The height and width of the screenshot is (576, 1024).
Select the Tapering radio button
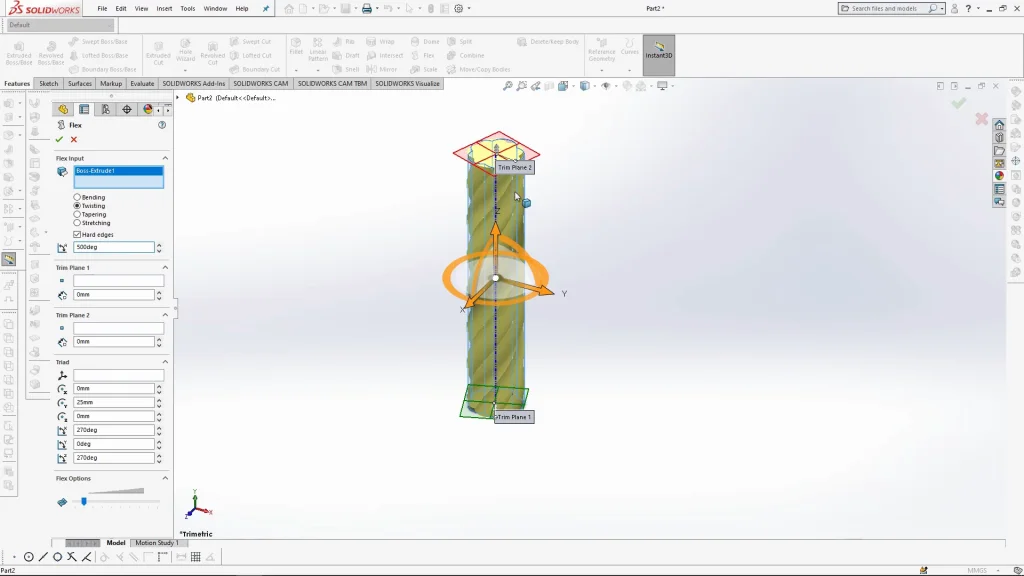(x=78, y=214)
